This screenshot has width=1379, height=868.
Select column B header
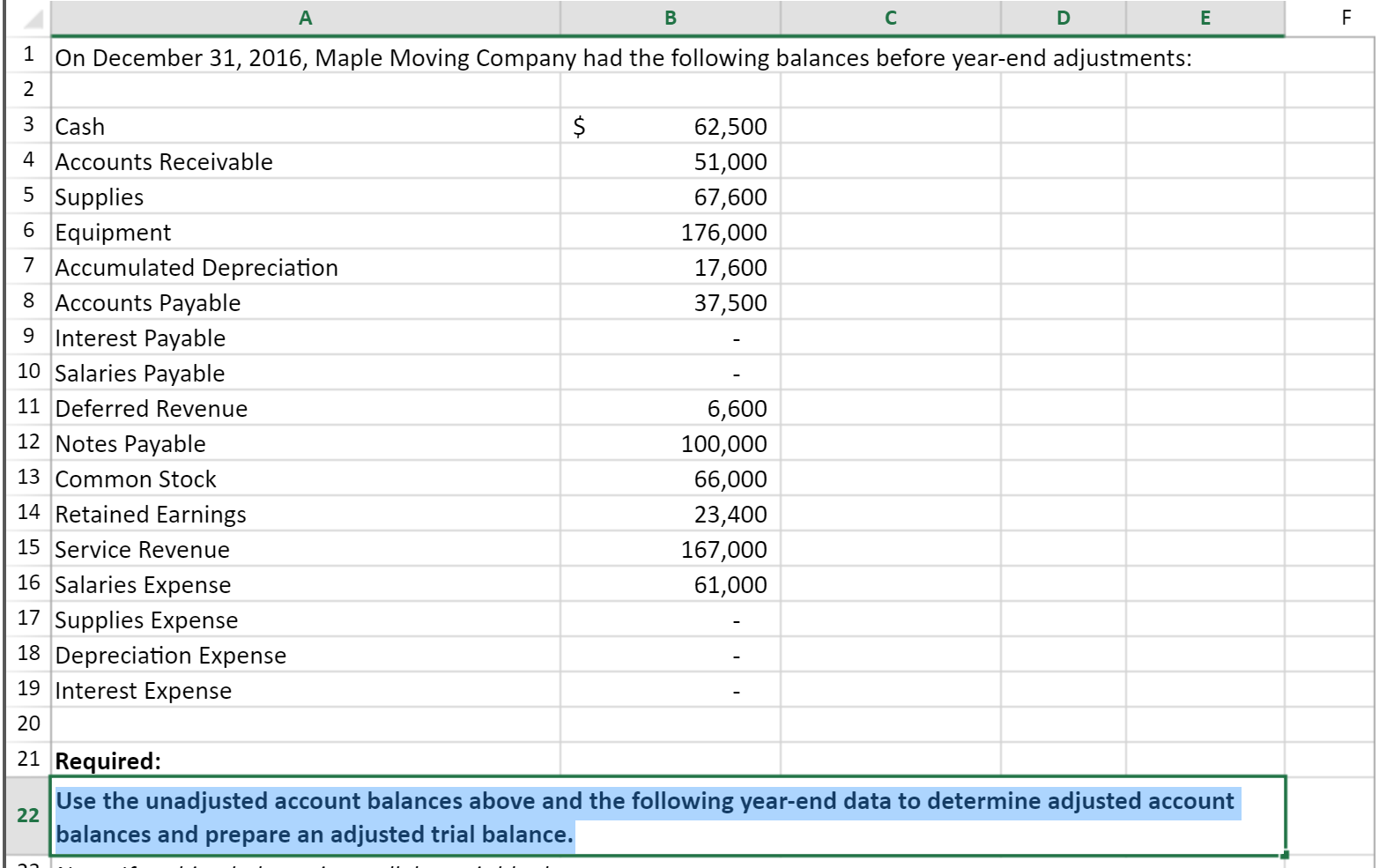671,18
